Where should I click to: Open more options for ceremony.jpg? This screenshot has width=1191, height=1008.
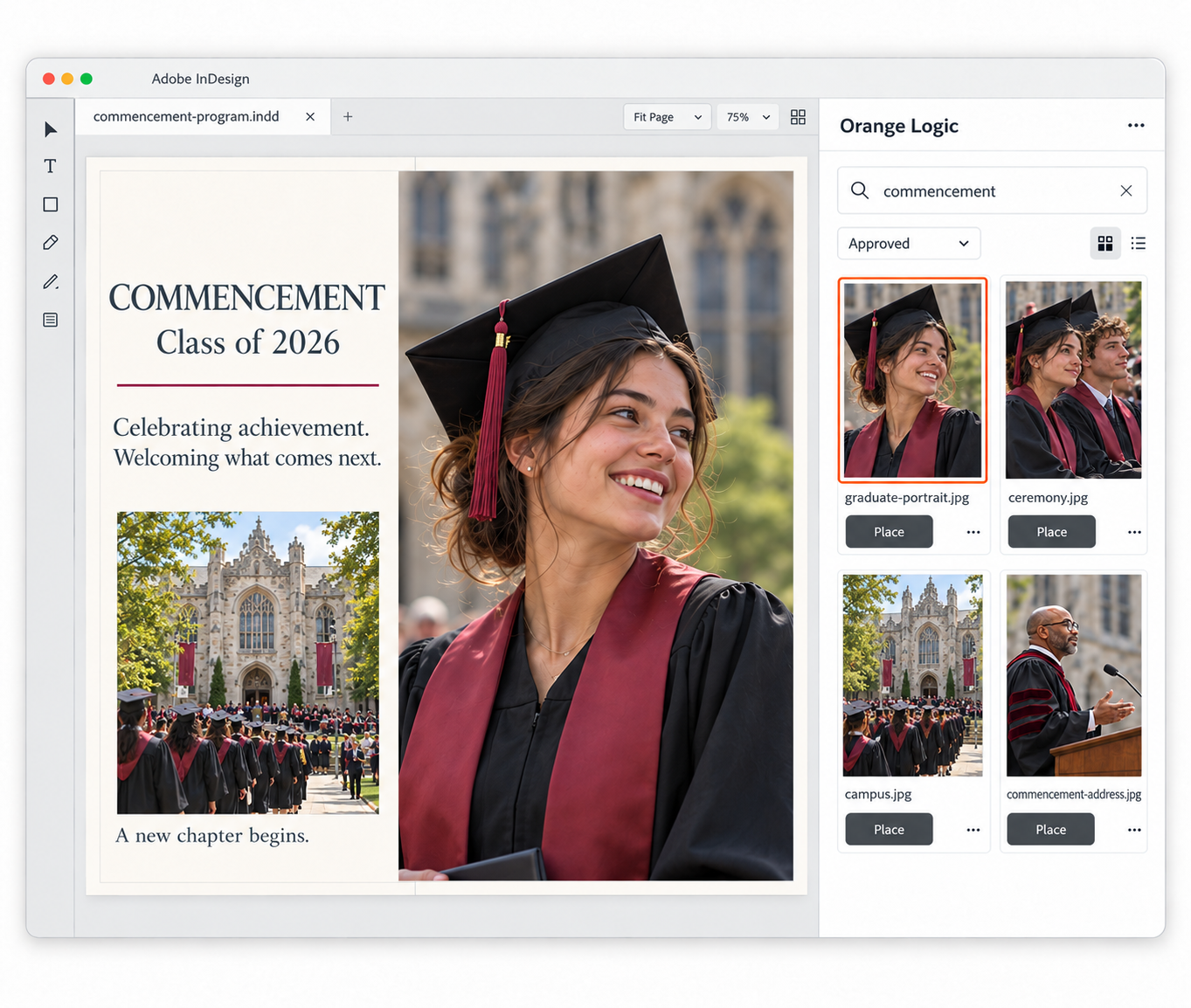(1134, 532)
